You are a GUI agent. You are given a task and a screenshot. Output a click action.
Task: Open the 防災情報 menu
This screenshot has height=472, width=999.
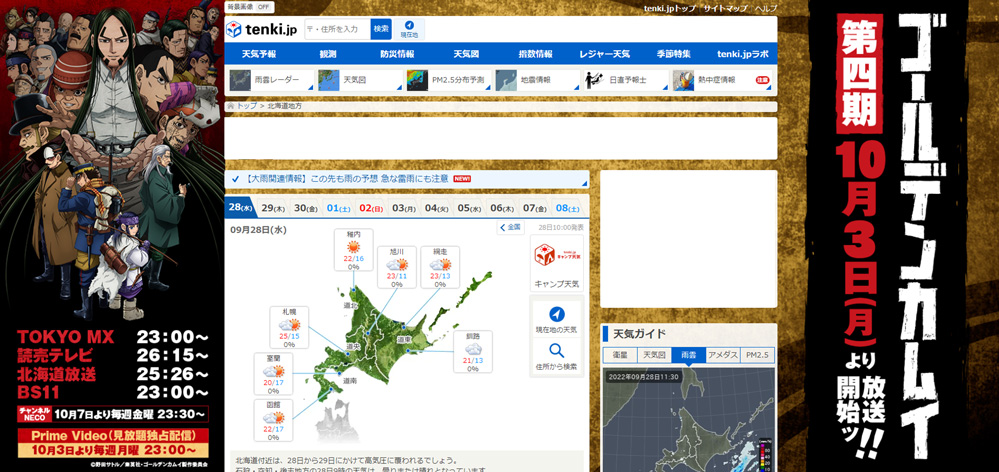397,54
